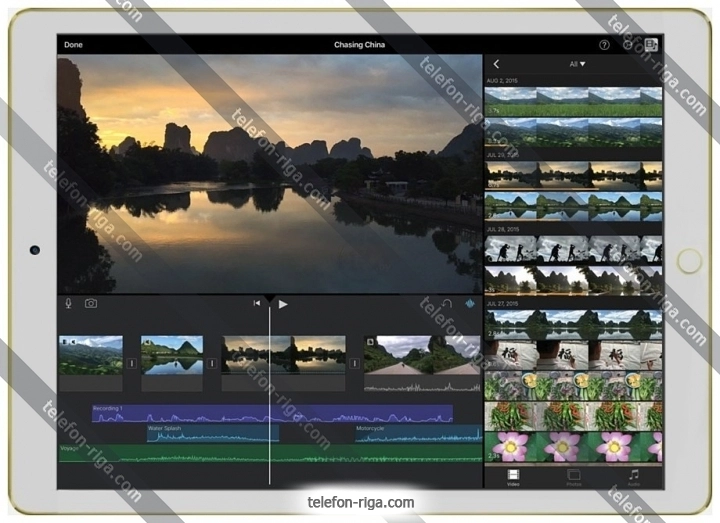Select the Voyage green background music track

tap(160, 454)
